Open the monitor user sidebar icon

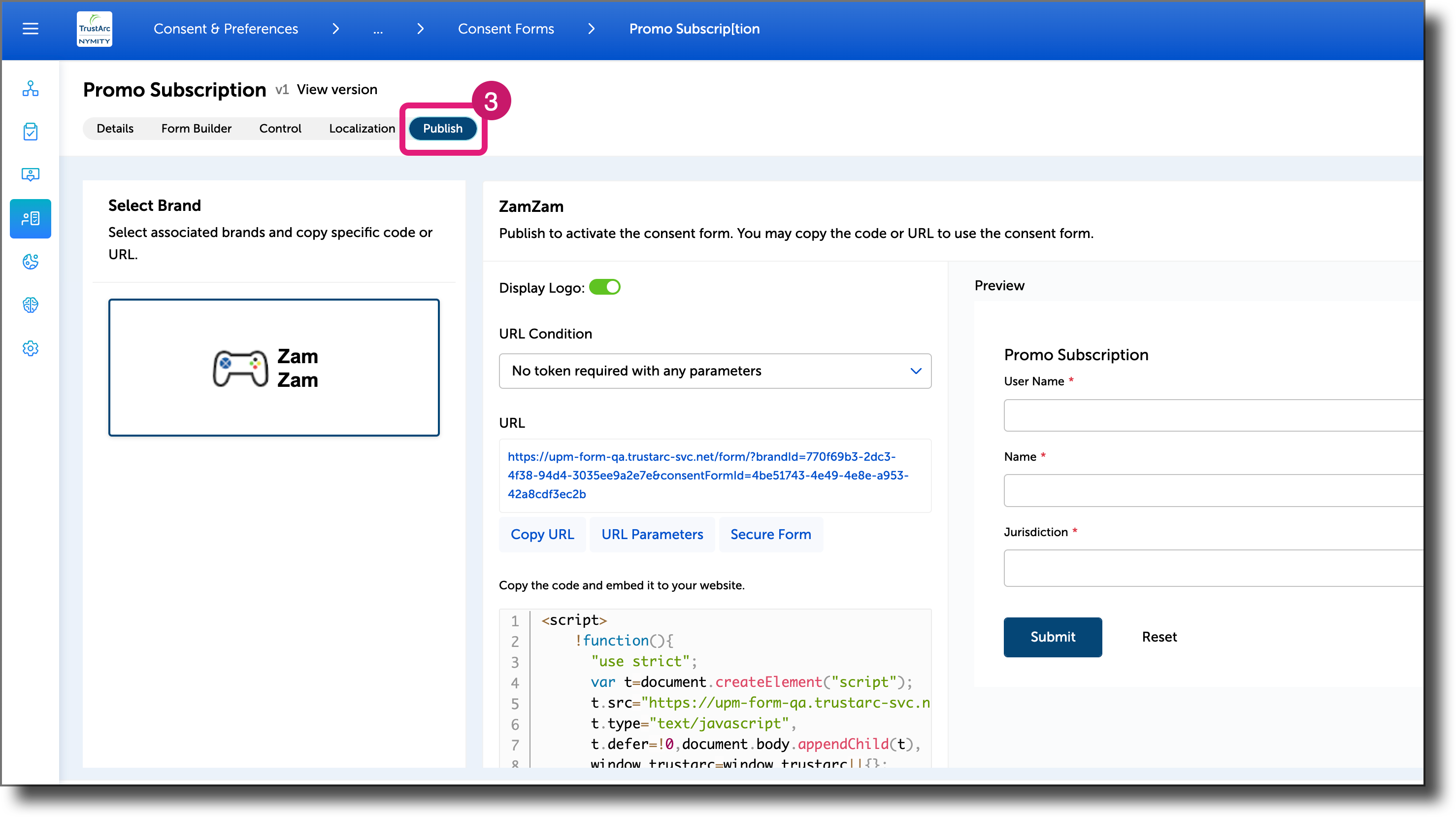[31, 175]
